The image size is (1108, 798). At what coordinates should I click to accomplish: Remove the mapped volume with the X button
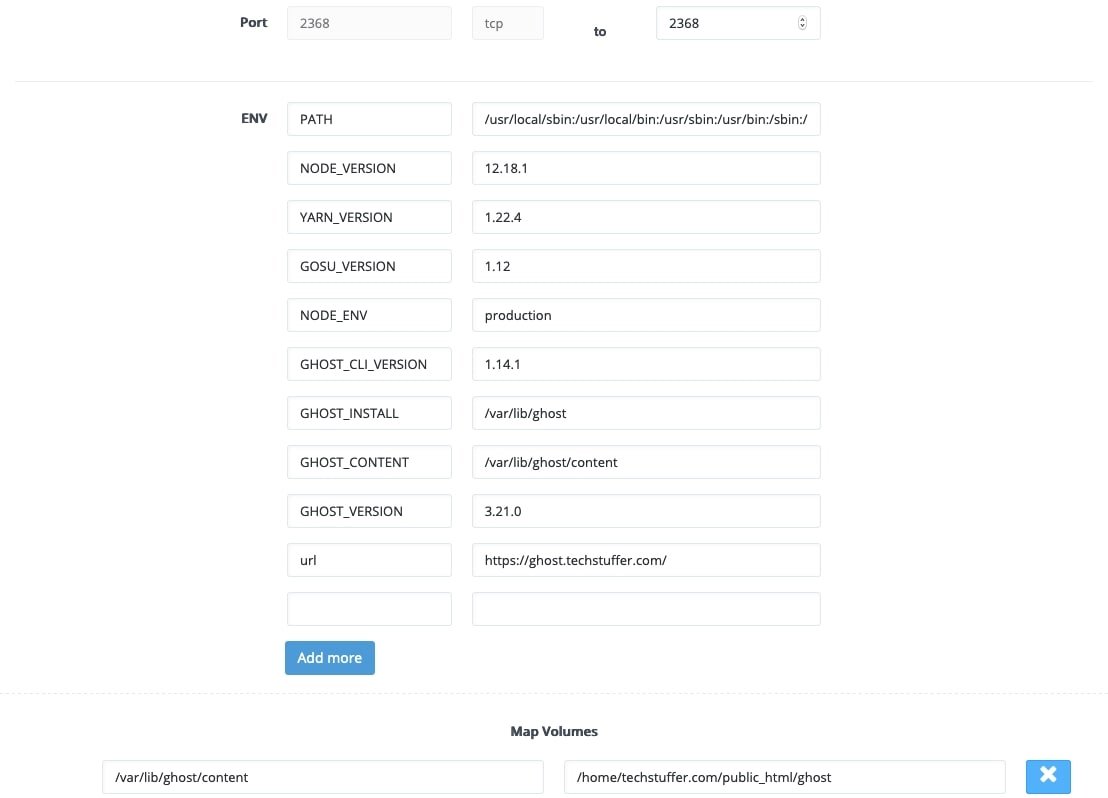tap(1048, 777)
